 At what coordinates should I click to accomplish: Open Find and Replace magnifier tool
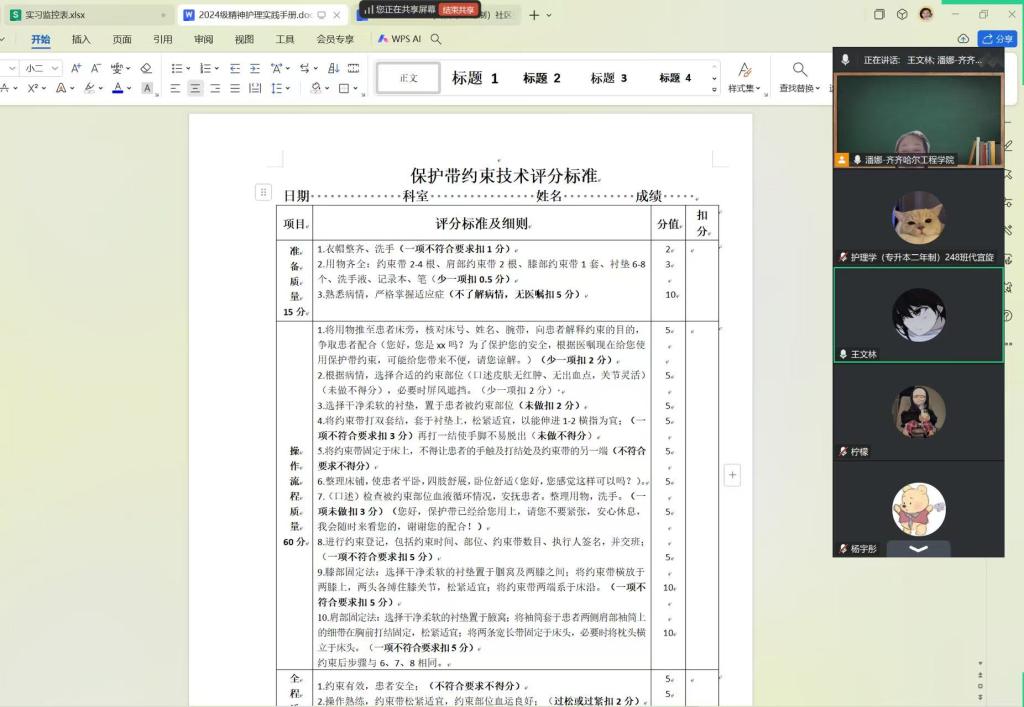800,69
